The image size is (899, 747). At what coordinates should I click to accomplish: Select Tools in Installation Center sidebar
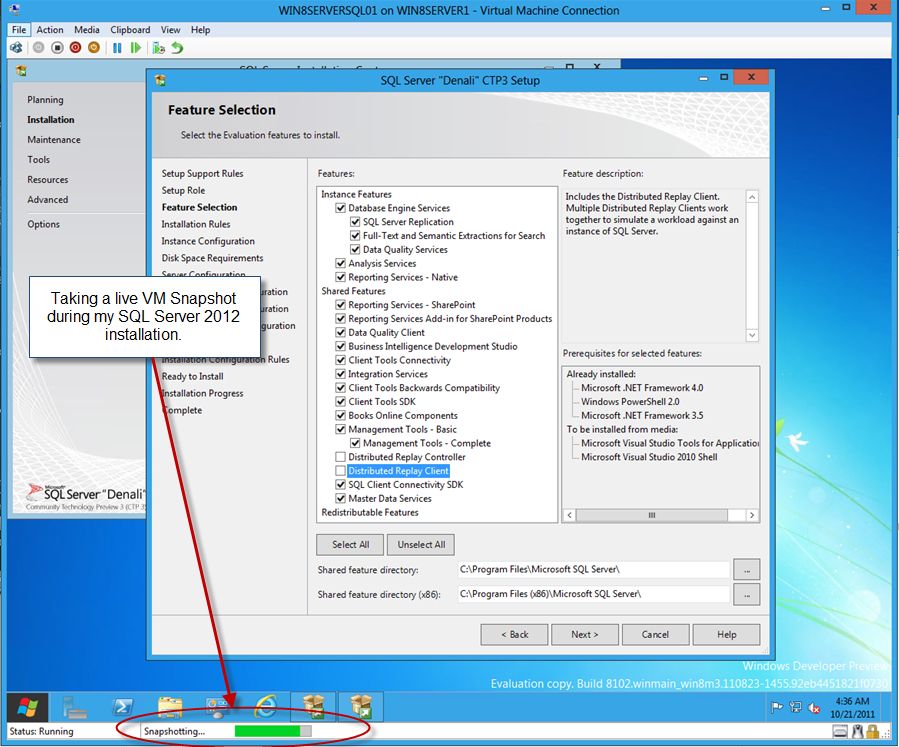coord(38,160)
